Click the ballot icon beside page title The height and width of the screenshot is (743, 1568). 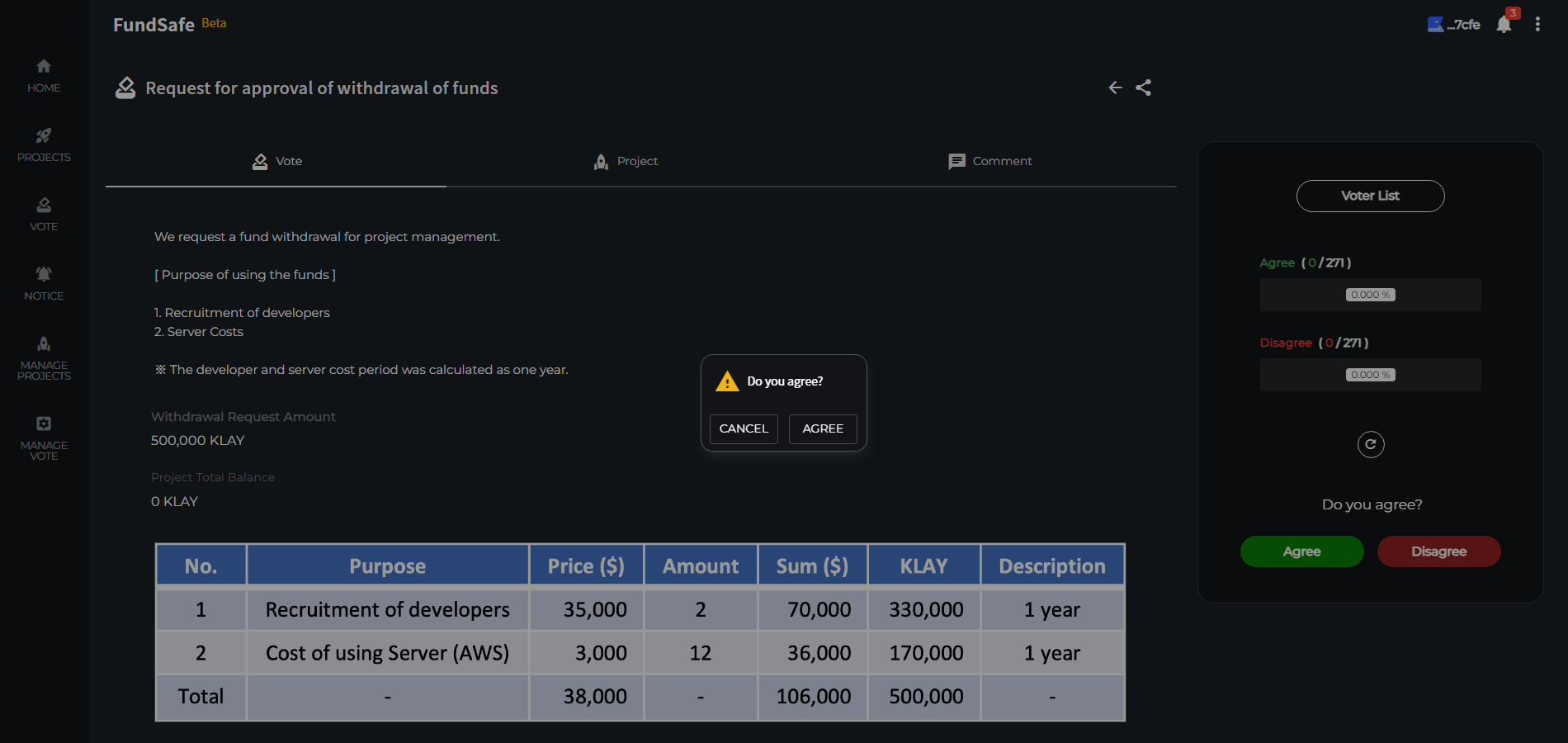coord(125,88)
